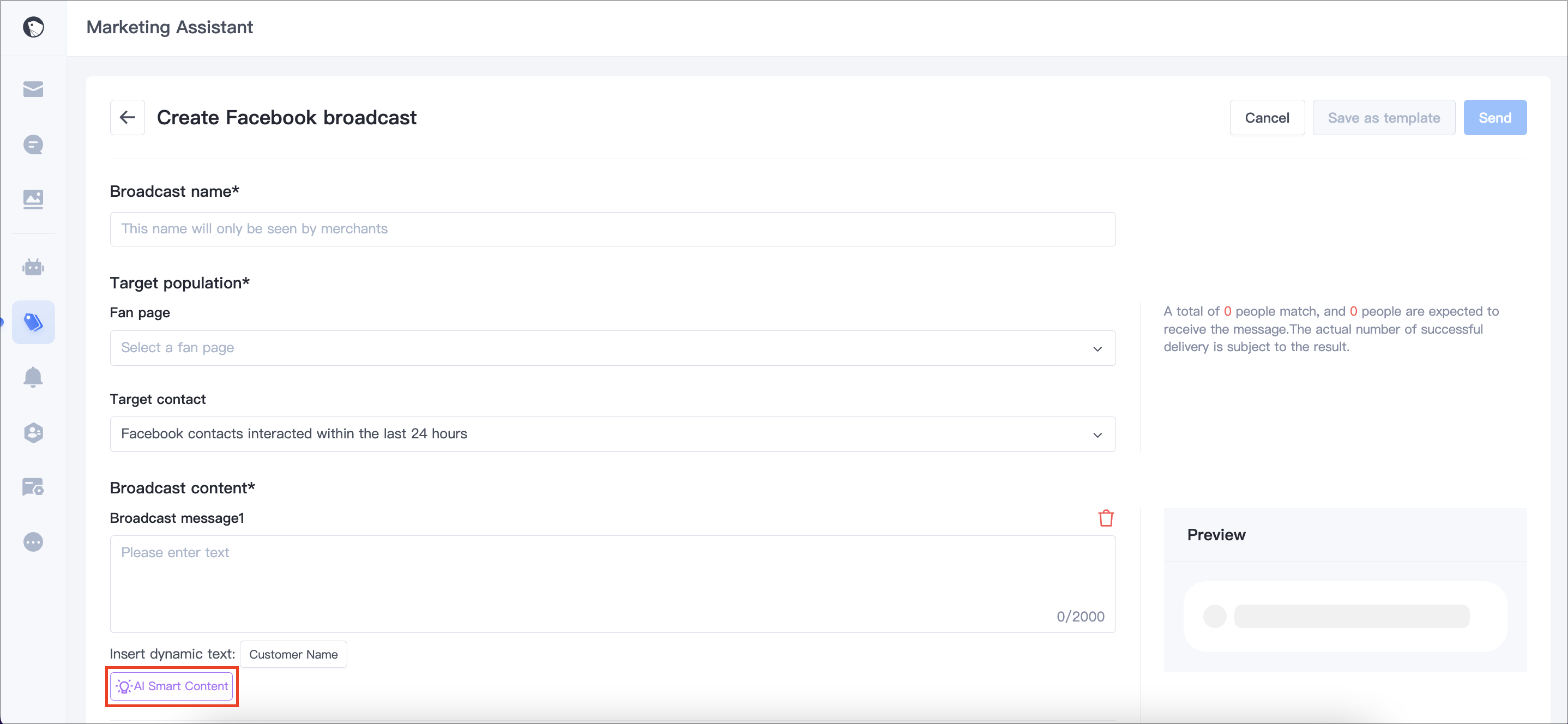Open the image gallery sidebar icon
Viewport: 1568px width, 724px height.
[33, 199]
